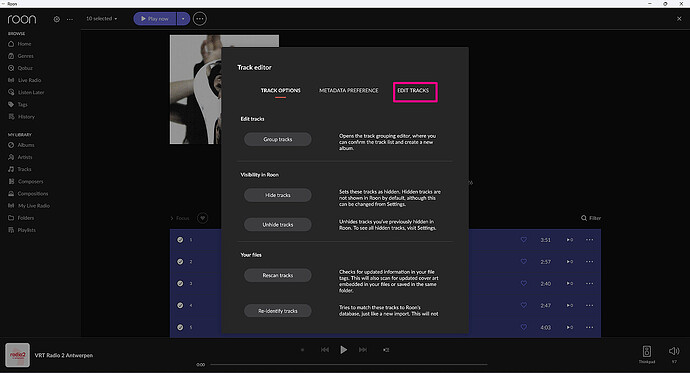The image size is (690, 373).
Task: Open the settings gear next to Roon logo
Action: 57,19
